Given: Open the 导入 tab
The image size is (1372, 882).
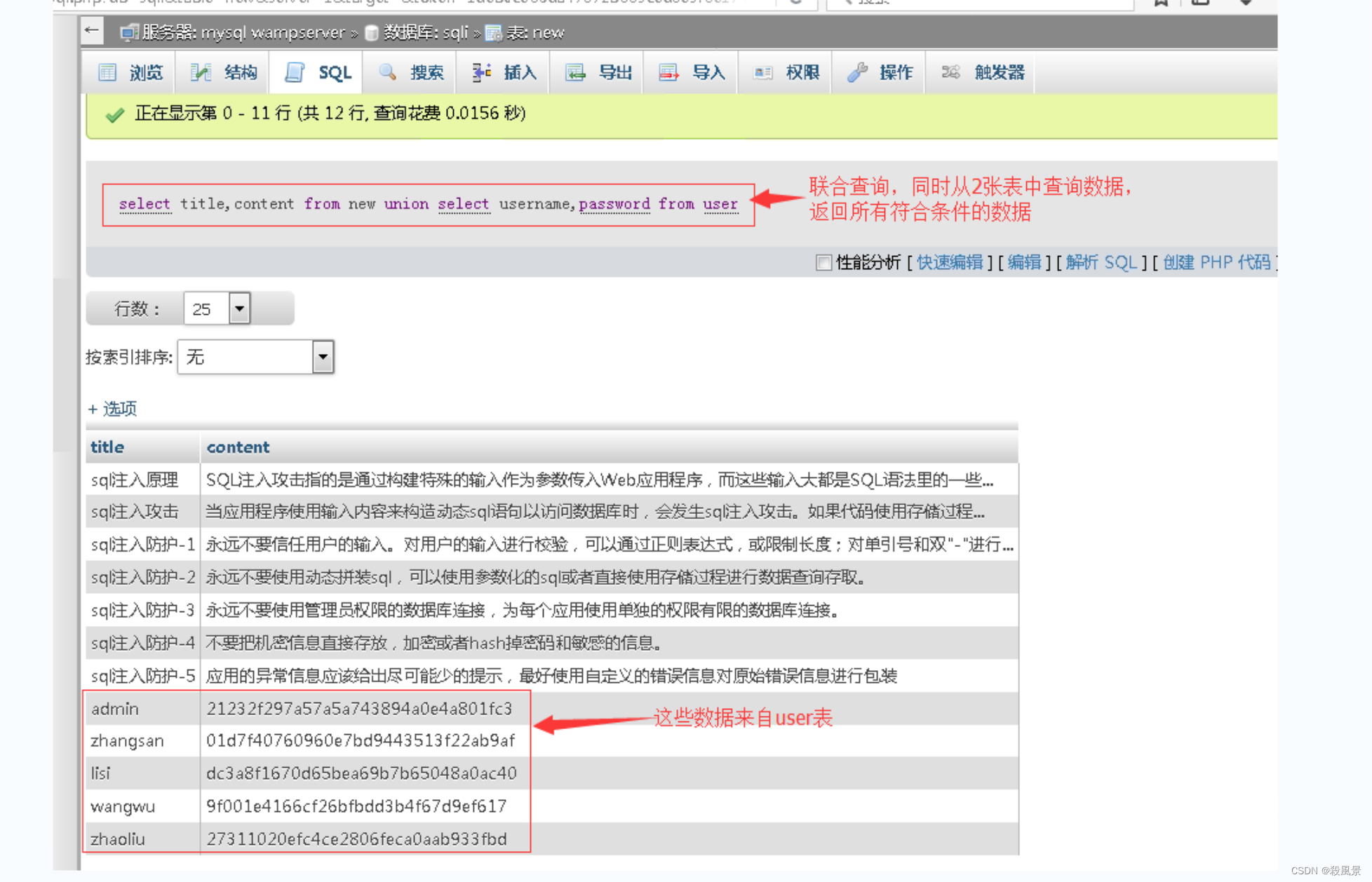Looking at the screenshot, I should coord(691,72).
